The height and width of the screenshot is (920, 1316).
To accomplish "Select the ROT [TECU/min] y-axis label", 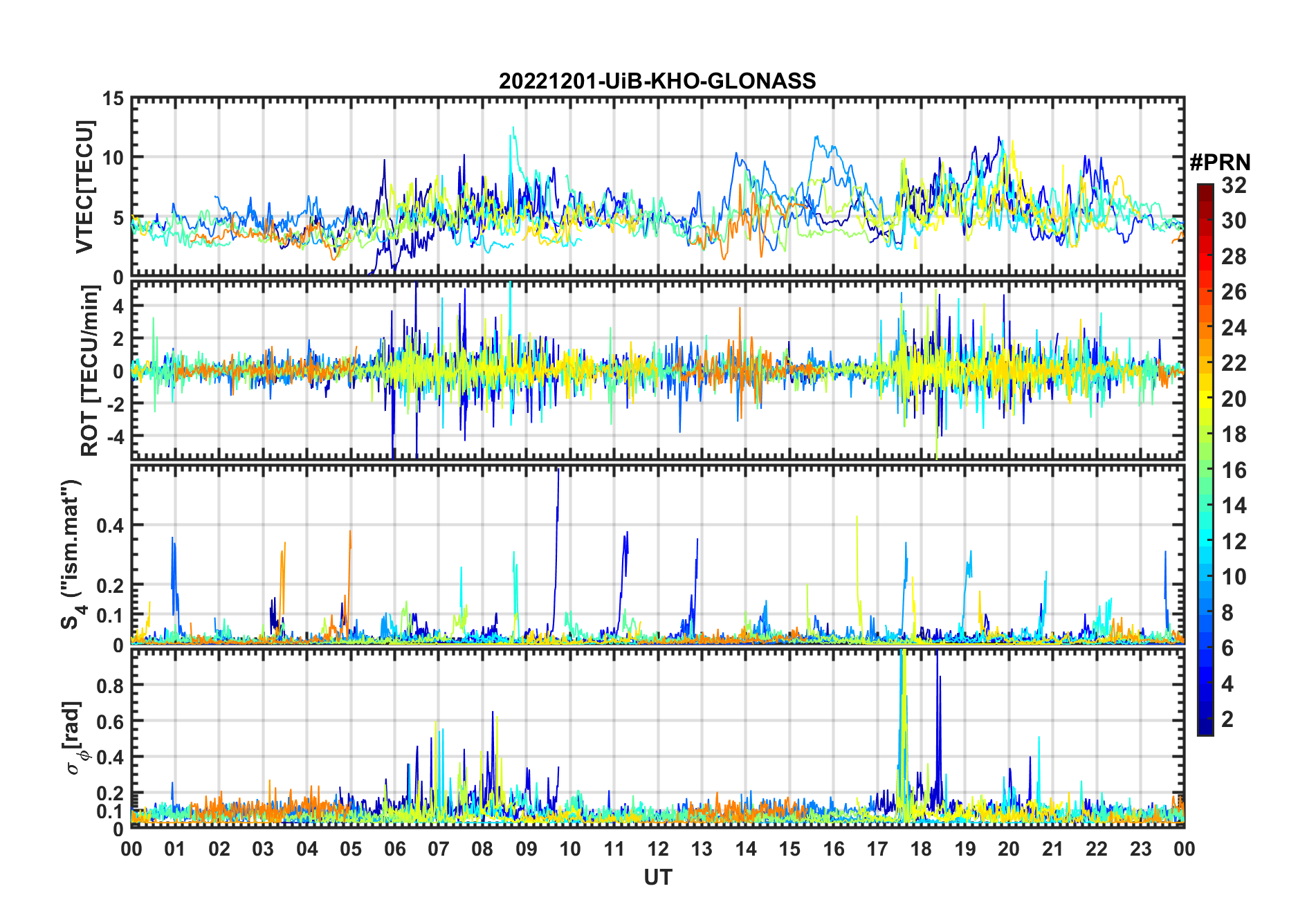I will [90, 371].
